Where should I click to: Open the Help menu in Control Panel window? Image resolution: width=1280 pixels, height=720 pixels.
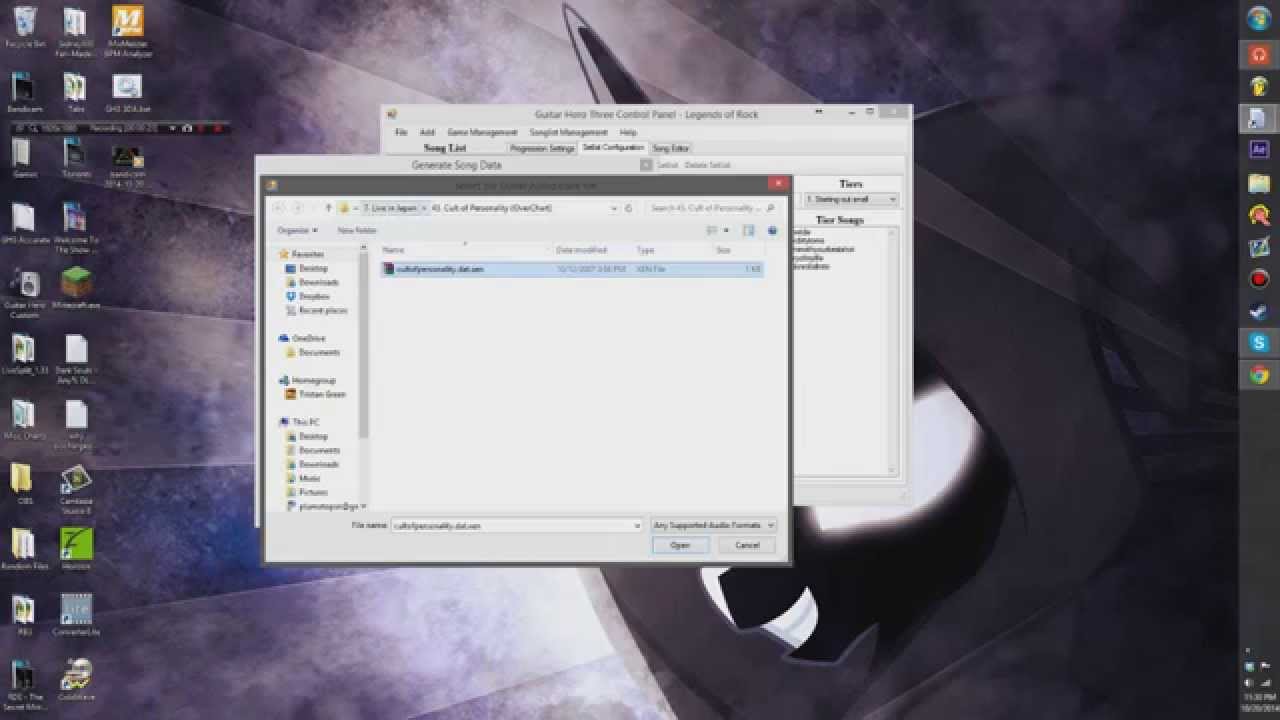[628, 132]
